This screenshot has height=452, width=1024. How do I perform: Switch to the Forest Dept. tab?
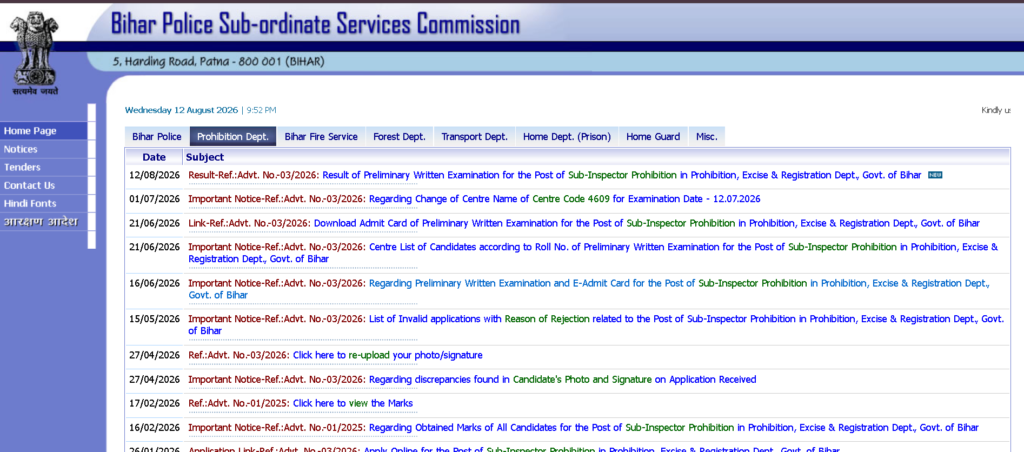pos(399,137)
